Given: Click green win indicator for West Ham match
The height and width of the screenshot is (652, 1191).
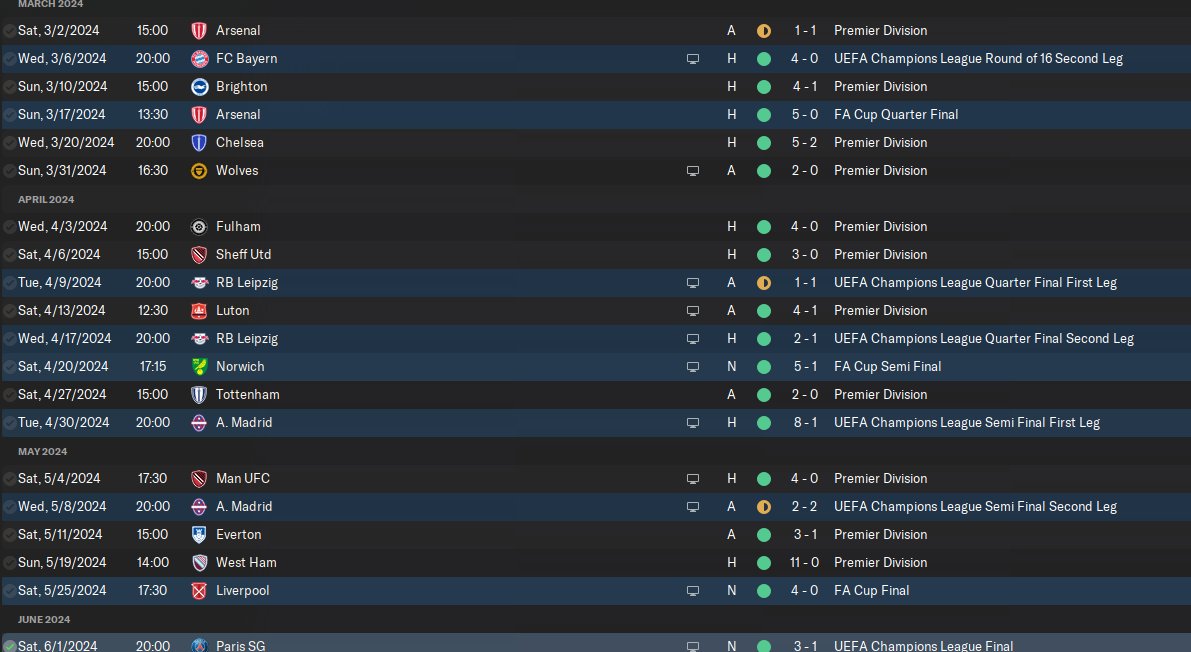Looking at the screenshot, I should click(764, 563).
